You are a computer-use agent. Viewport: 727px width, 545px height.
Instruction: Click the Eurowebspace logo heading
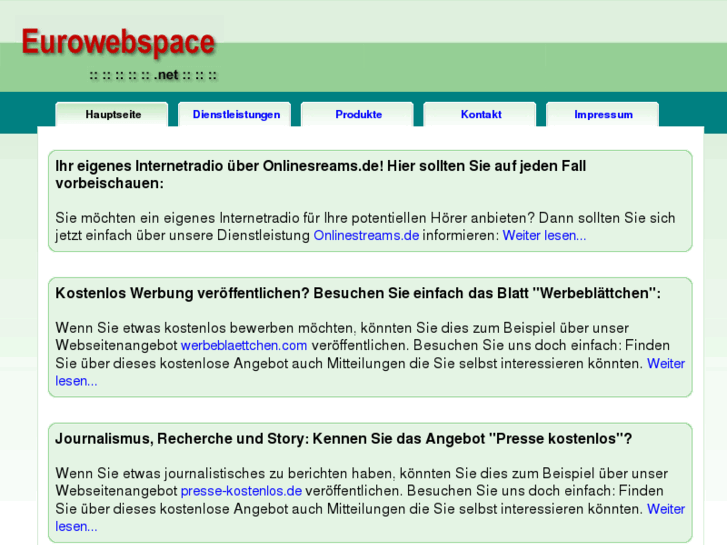point(118,42)
